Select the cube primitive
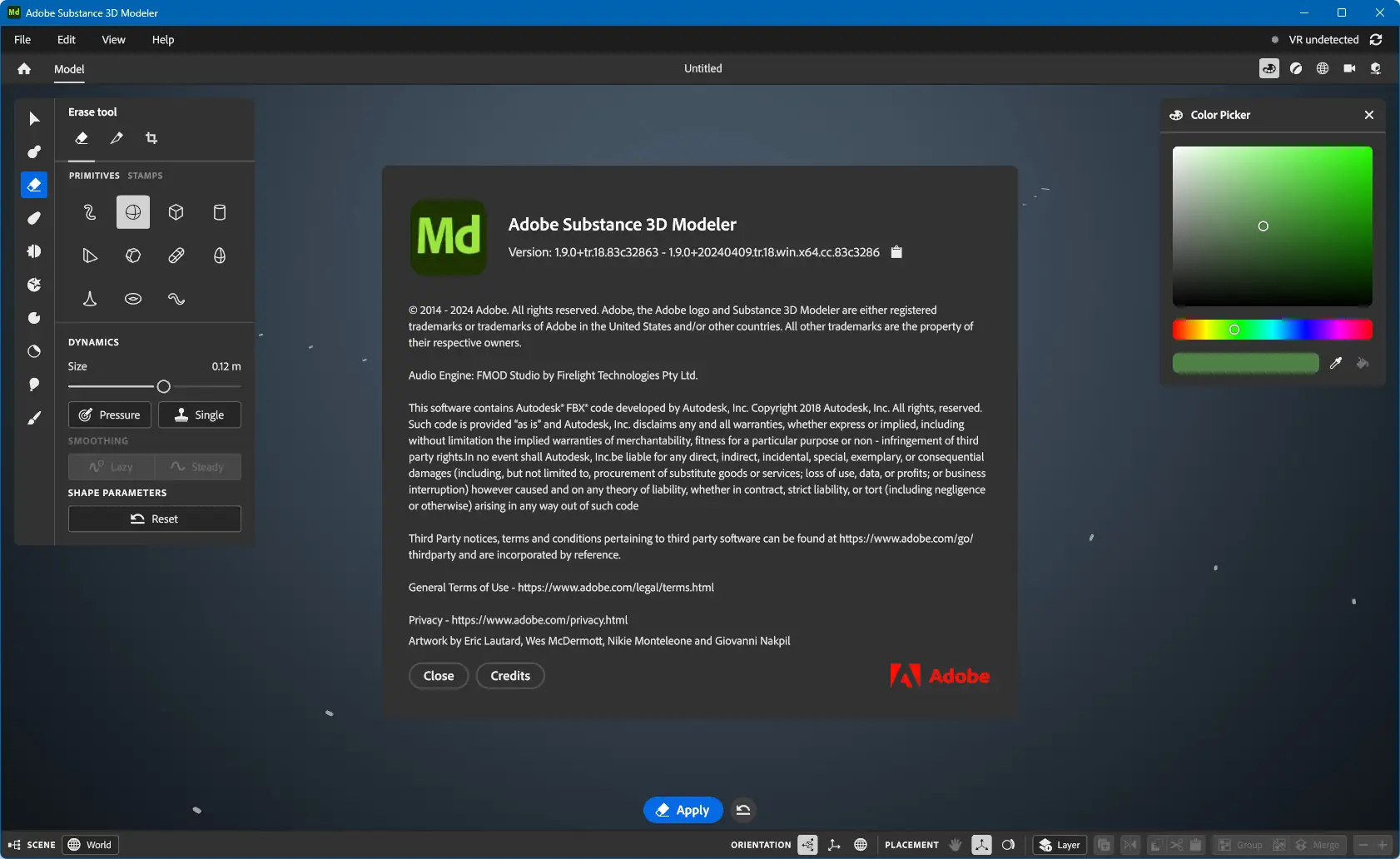 (x=176, y=212)
